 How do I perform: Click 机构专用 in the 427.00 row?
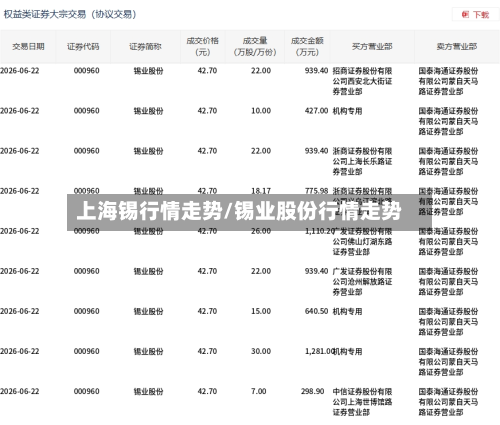347,111
